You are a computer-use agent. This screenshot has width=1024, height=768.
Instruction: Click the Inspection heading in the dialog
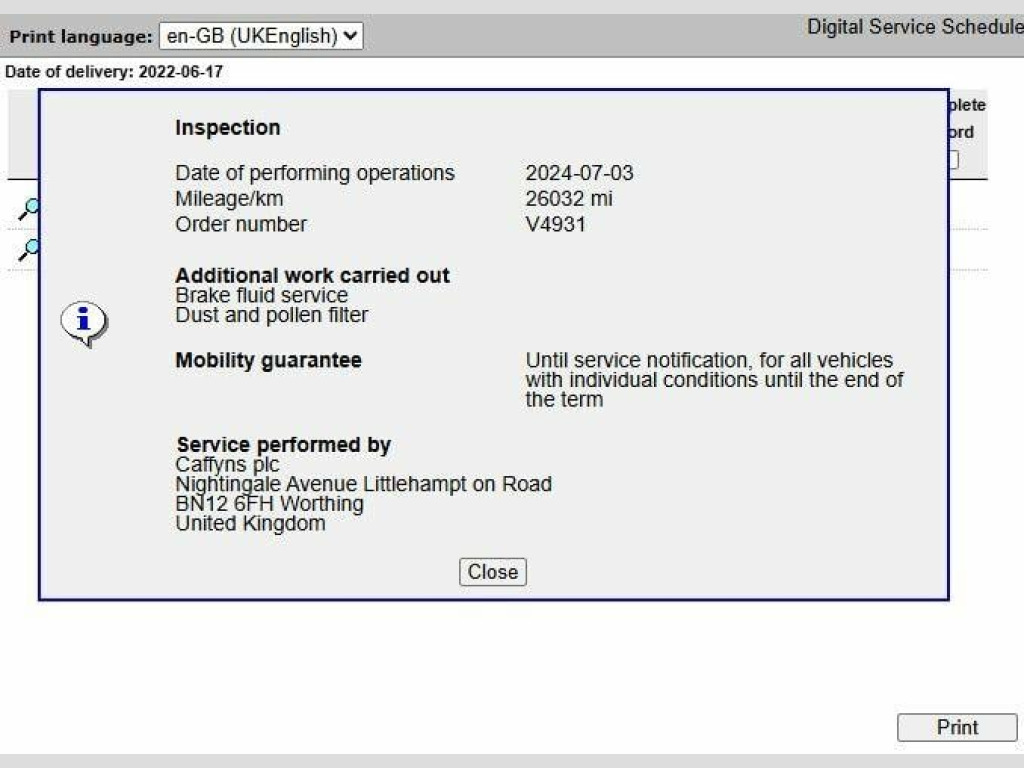[227, 128]
